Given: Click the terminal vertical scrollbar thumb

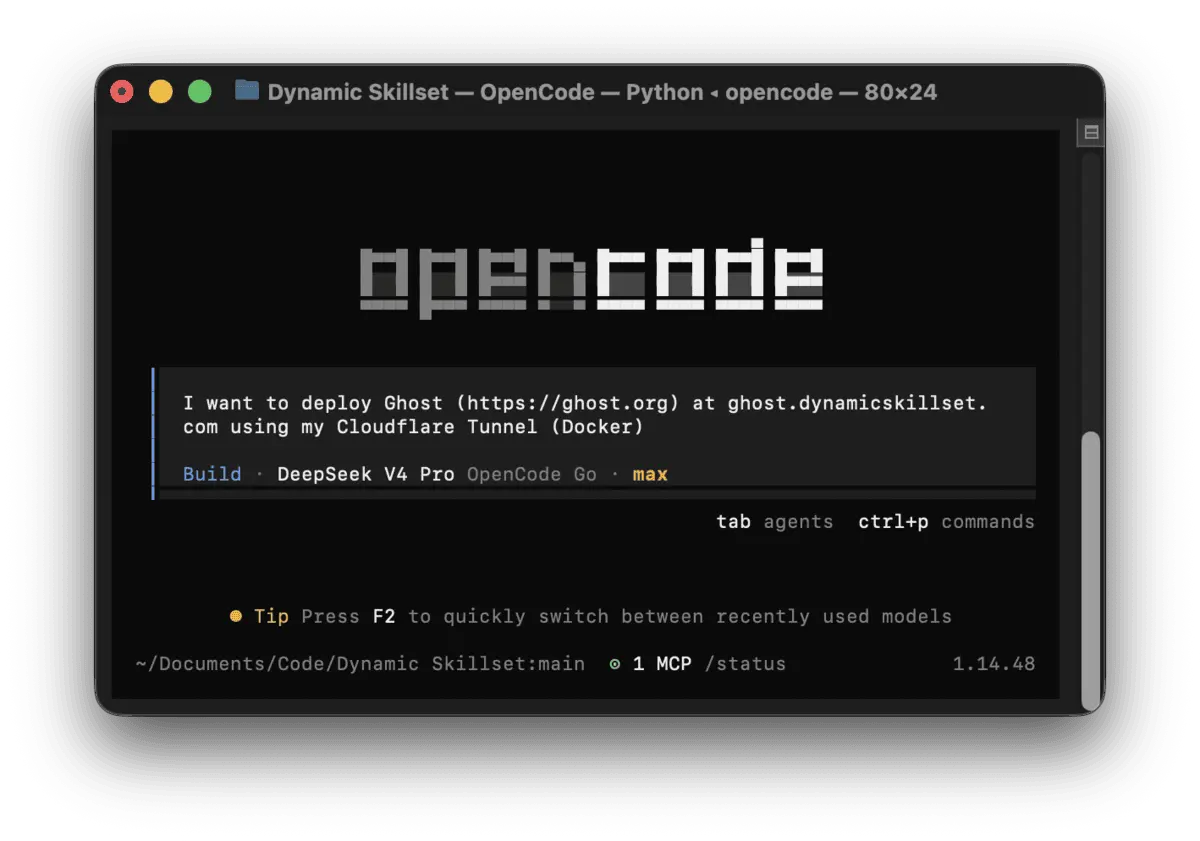Looking at the screenshot, I should tap(1091, 570).
